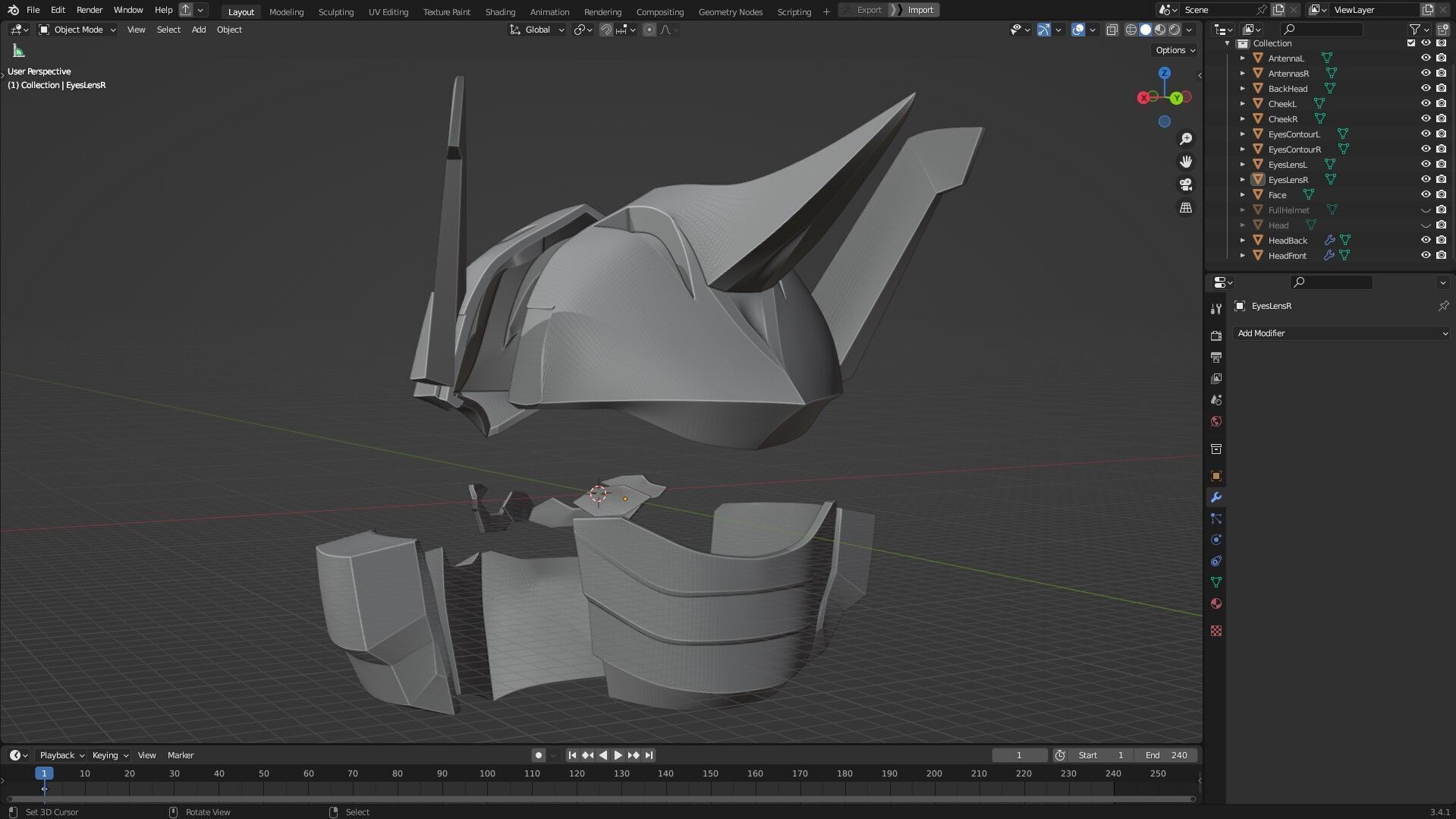Hide AntennaL in viewport
The width and height of the screenshot is (1456, 819).
coord(1426,58)
